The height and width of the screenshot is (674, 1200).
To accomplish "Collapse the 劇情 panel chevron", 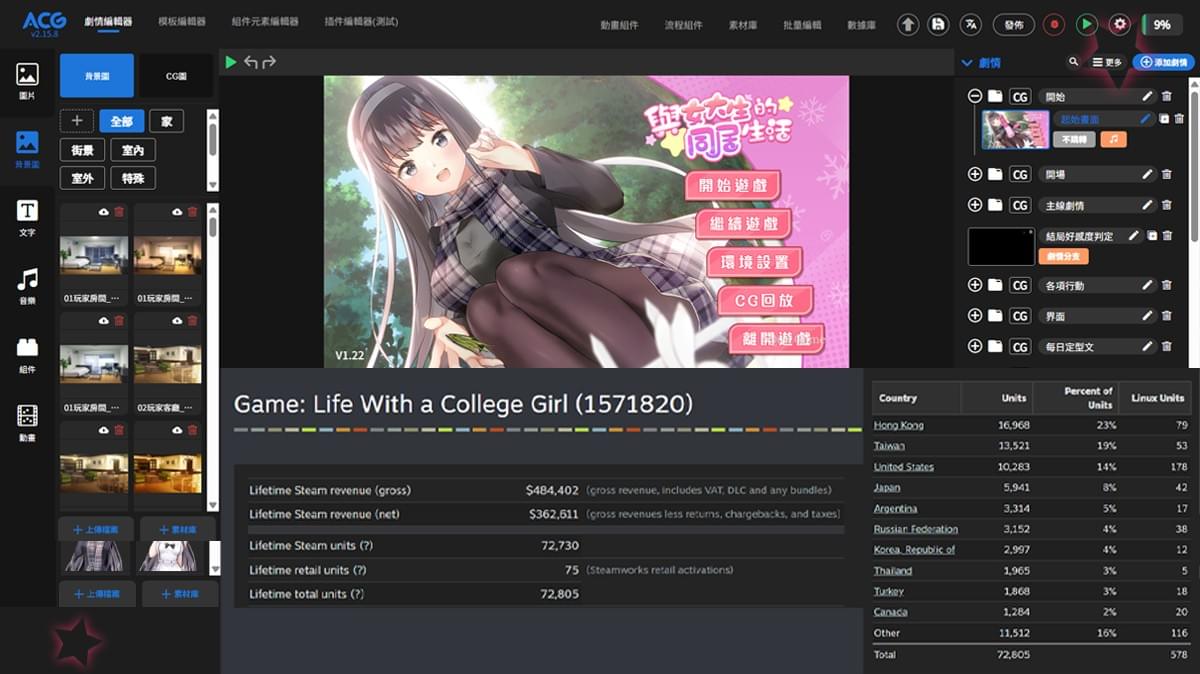I will 967,62.
